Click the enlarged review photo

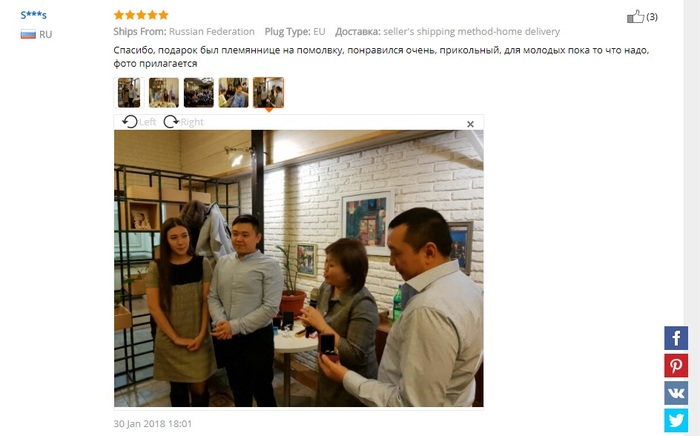click(299, 268)
